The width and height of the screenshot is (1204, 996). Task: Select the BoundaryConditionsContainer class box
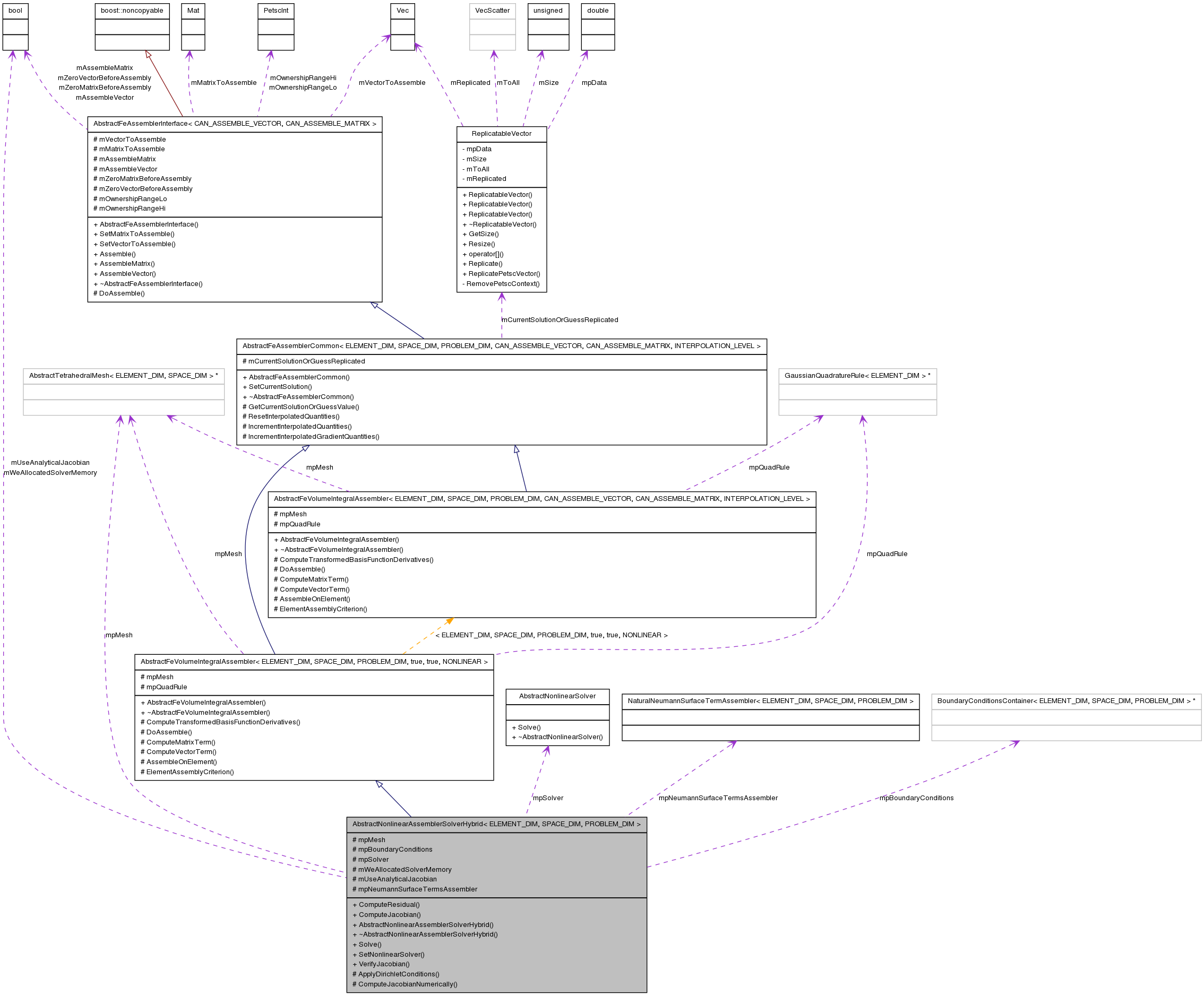pos(1067,701)
